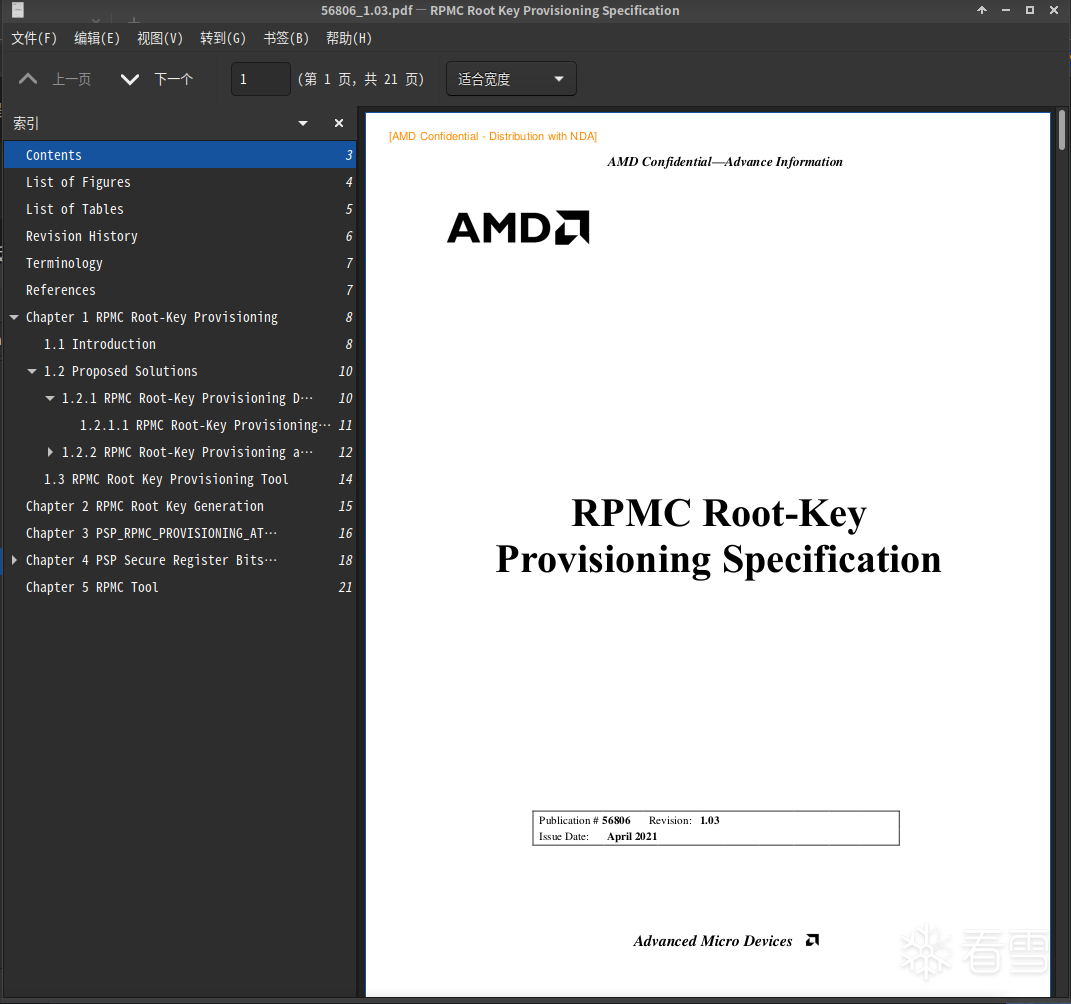1071x1004 pixels.
Task: Collapse the 1.2.1 RPMC Root-Key Provisioning node
Action: click(x=49, y=398)
